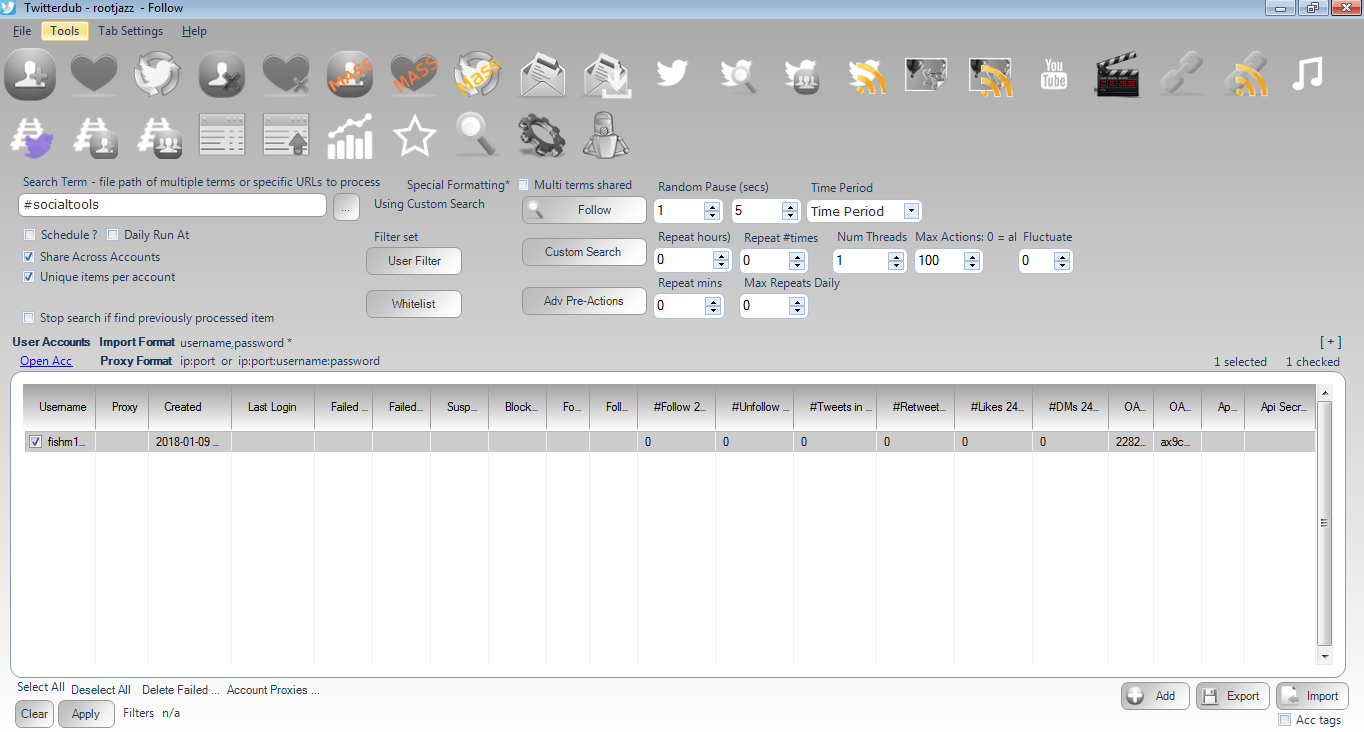Open the Tab Settings menu
The height and width of the screenshot is (732, 1364).
pos(130,31)
